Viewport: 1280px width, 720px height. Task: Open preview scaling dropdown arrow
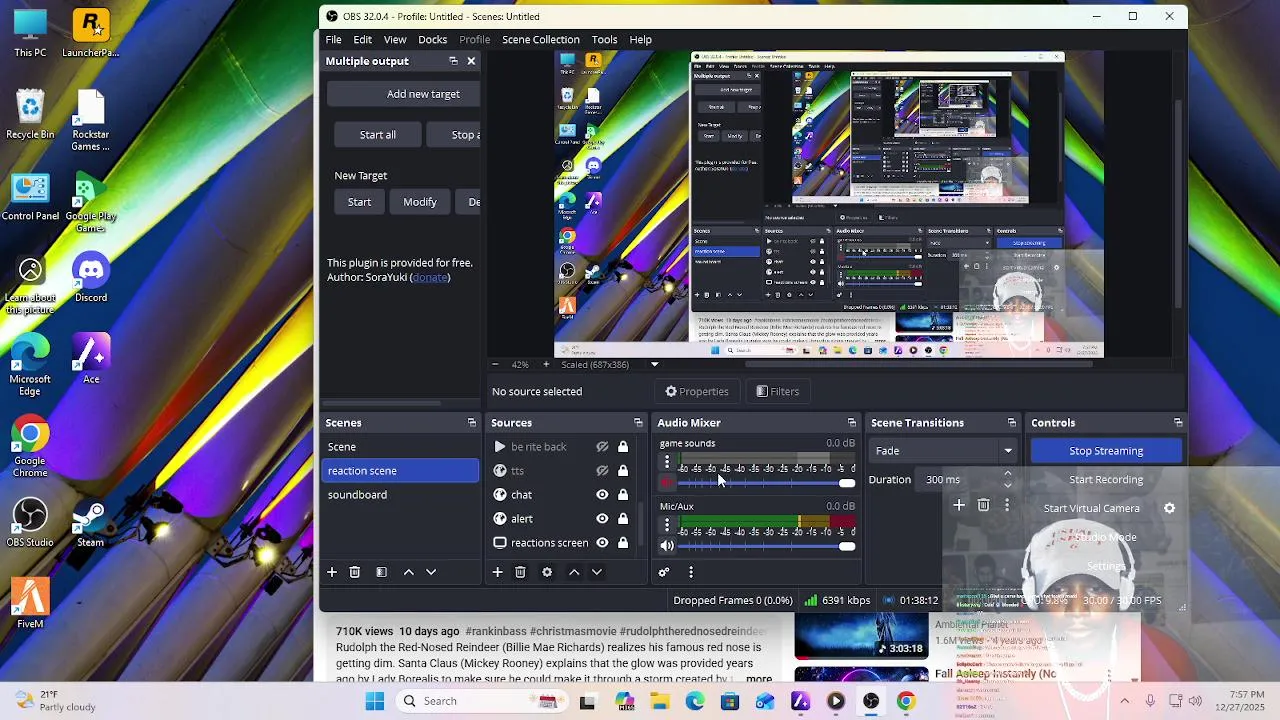click(655, 365)
